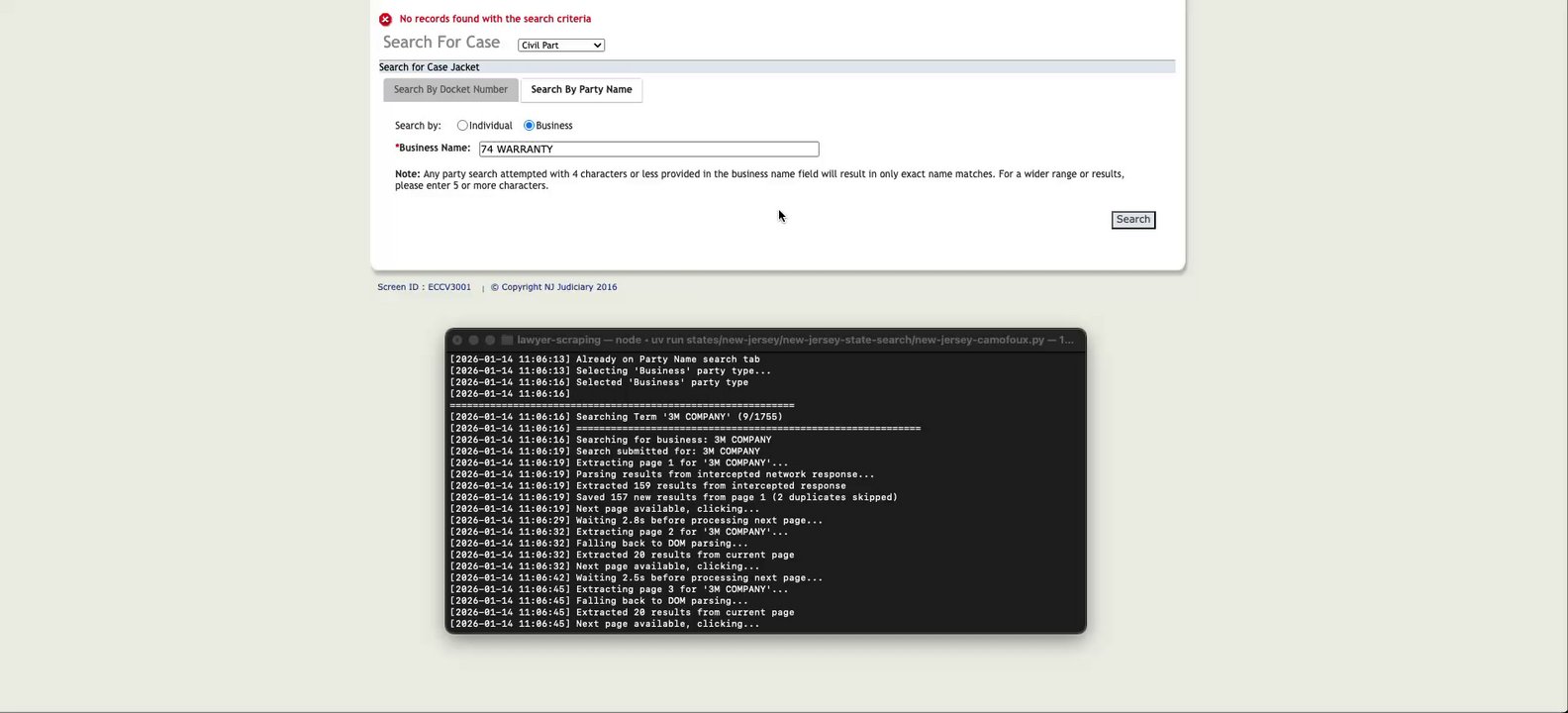
Task: Click log line 'Waiting 2.8s before processing next page'
Action: (636, 521)
